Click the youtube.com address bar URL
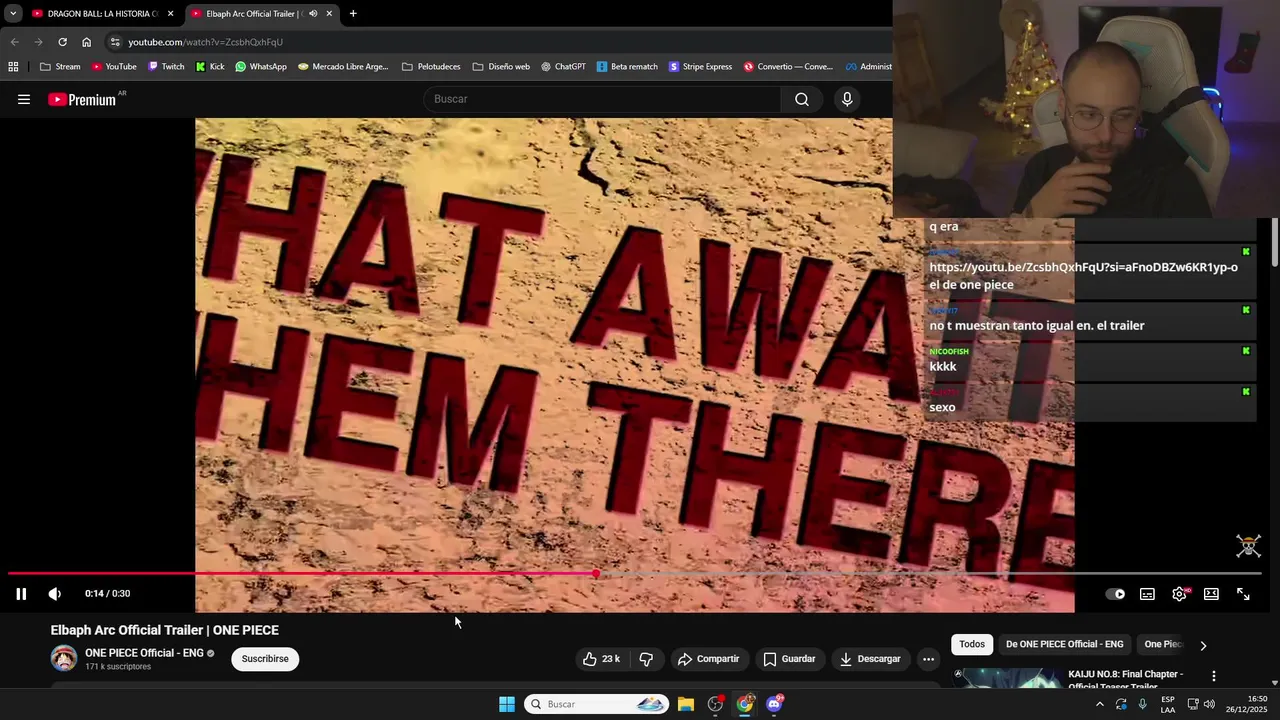Screen dimensions: 1280x720 pyautogui.click(x=205, y=42)
